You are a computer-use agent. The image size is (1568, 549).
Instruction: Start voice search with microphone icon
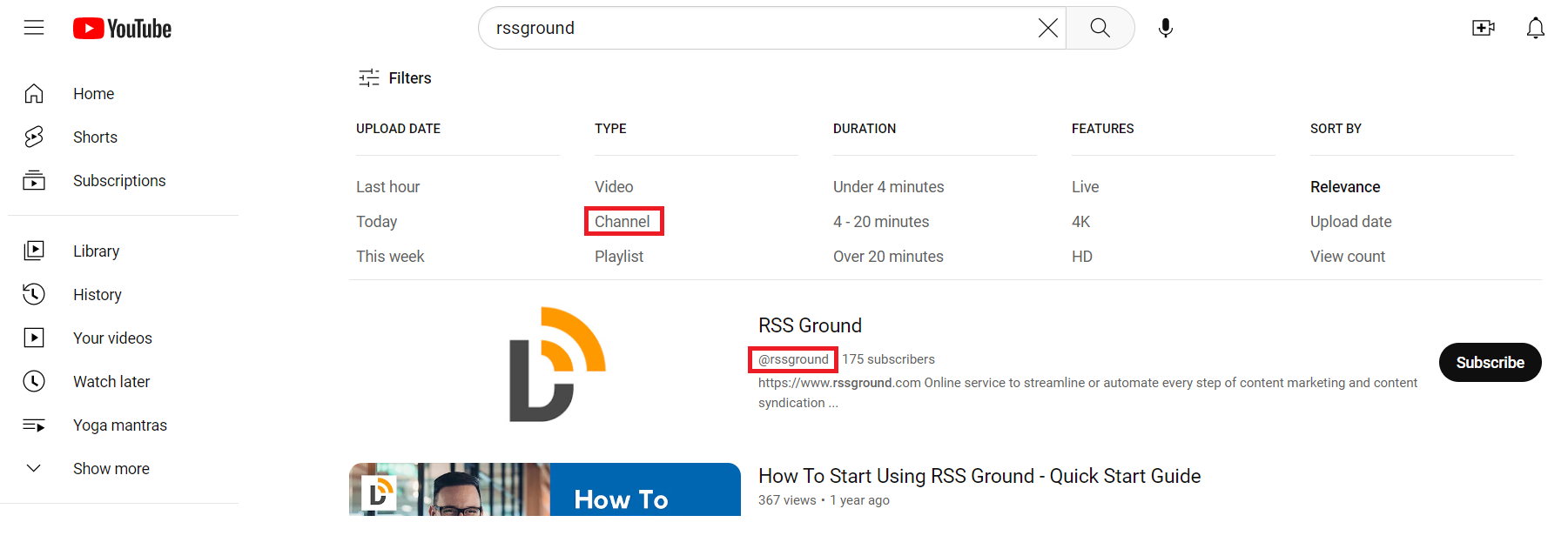point(1166,28)
